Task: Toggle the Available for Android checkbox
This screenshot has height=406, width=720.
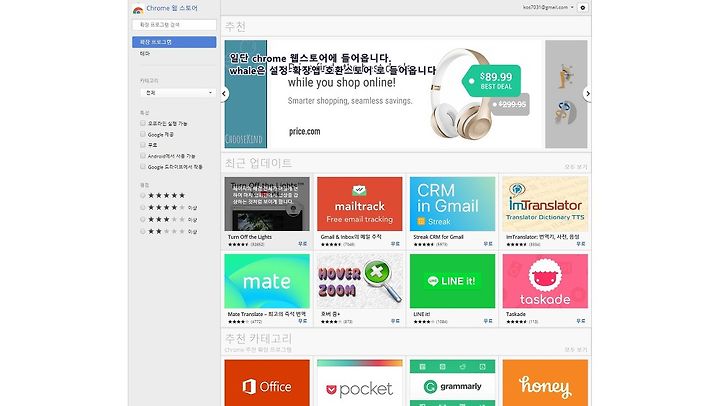Action: [143, 156]
